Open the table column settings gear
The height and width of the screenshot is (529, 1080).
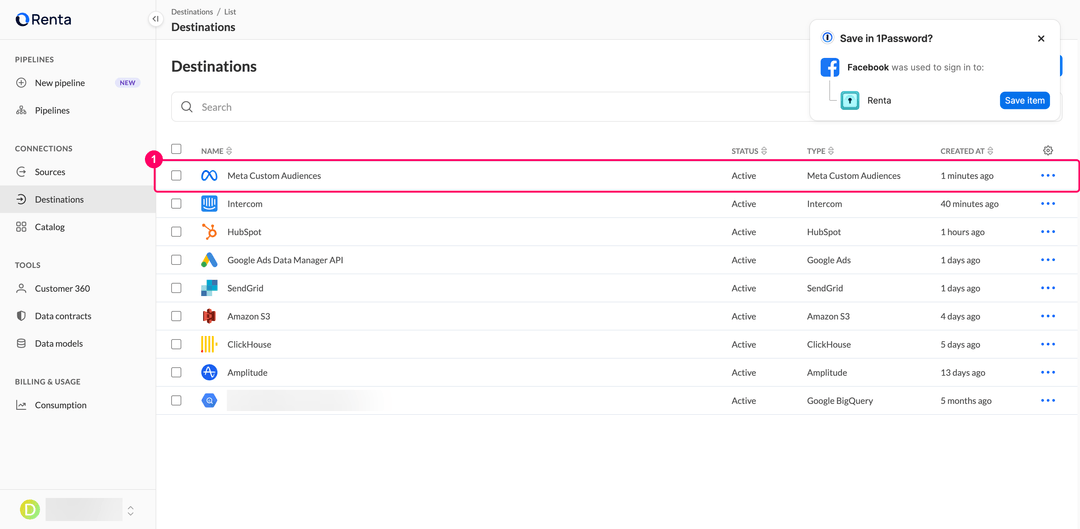(x=1048, y=150)
